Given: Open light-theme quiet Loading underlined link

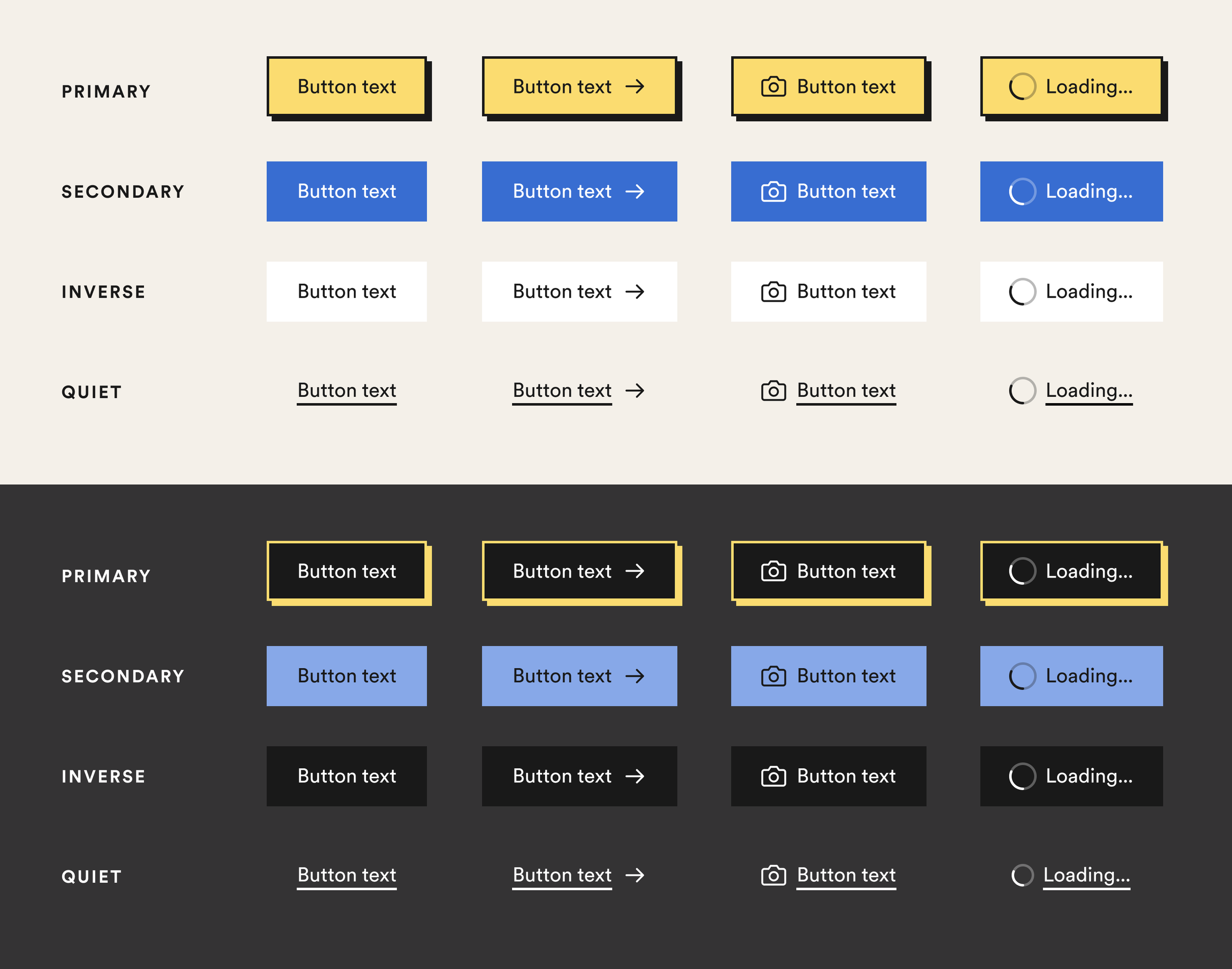Looking at the screenshot, I should pyautogui.click(x=1089, y=391).
